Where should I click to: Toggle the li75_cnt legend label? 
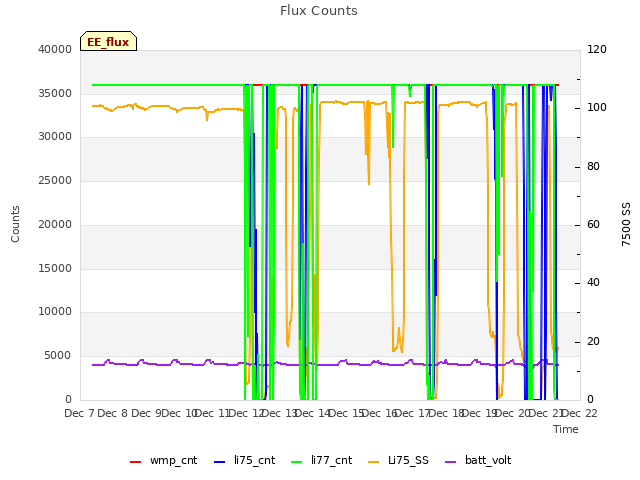tap(254, 460)
